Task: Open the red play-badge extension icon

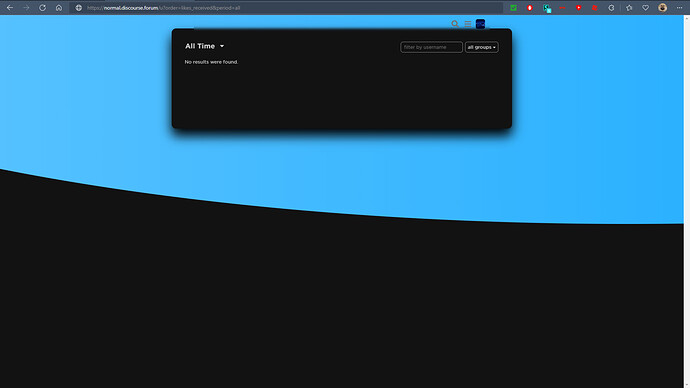Action: tap(579, 7)
